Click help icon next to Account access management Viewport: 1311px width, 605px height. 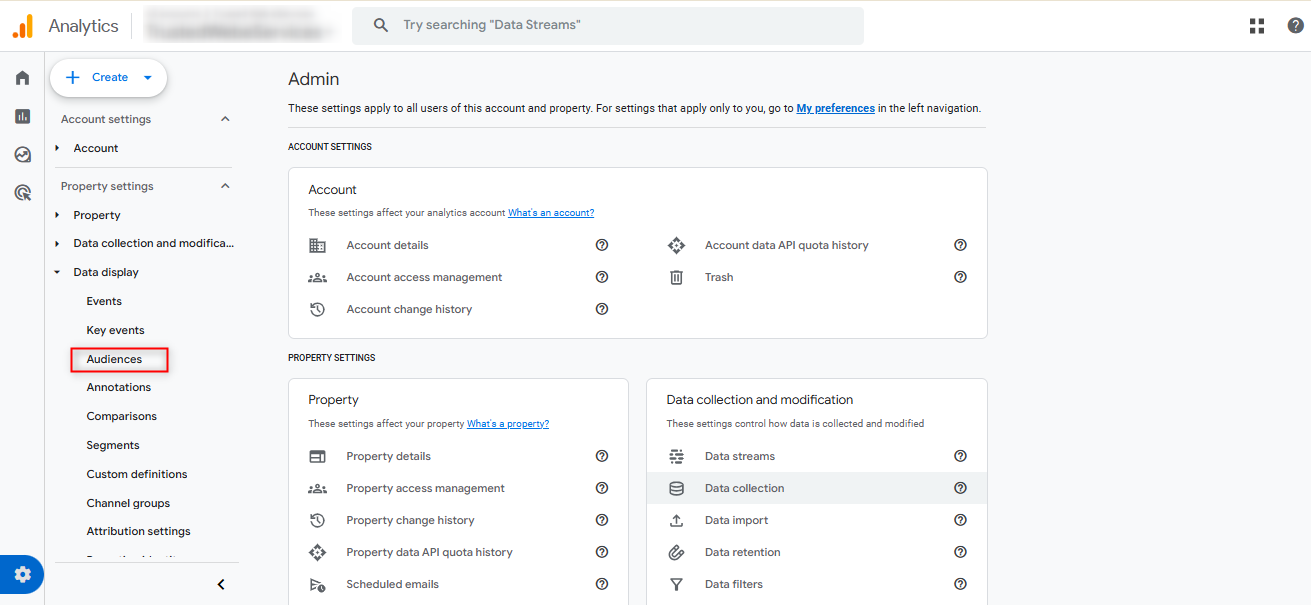pos(602,277)
